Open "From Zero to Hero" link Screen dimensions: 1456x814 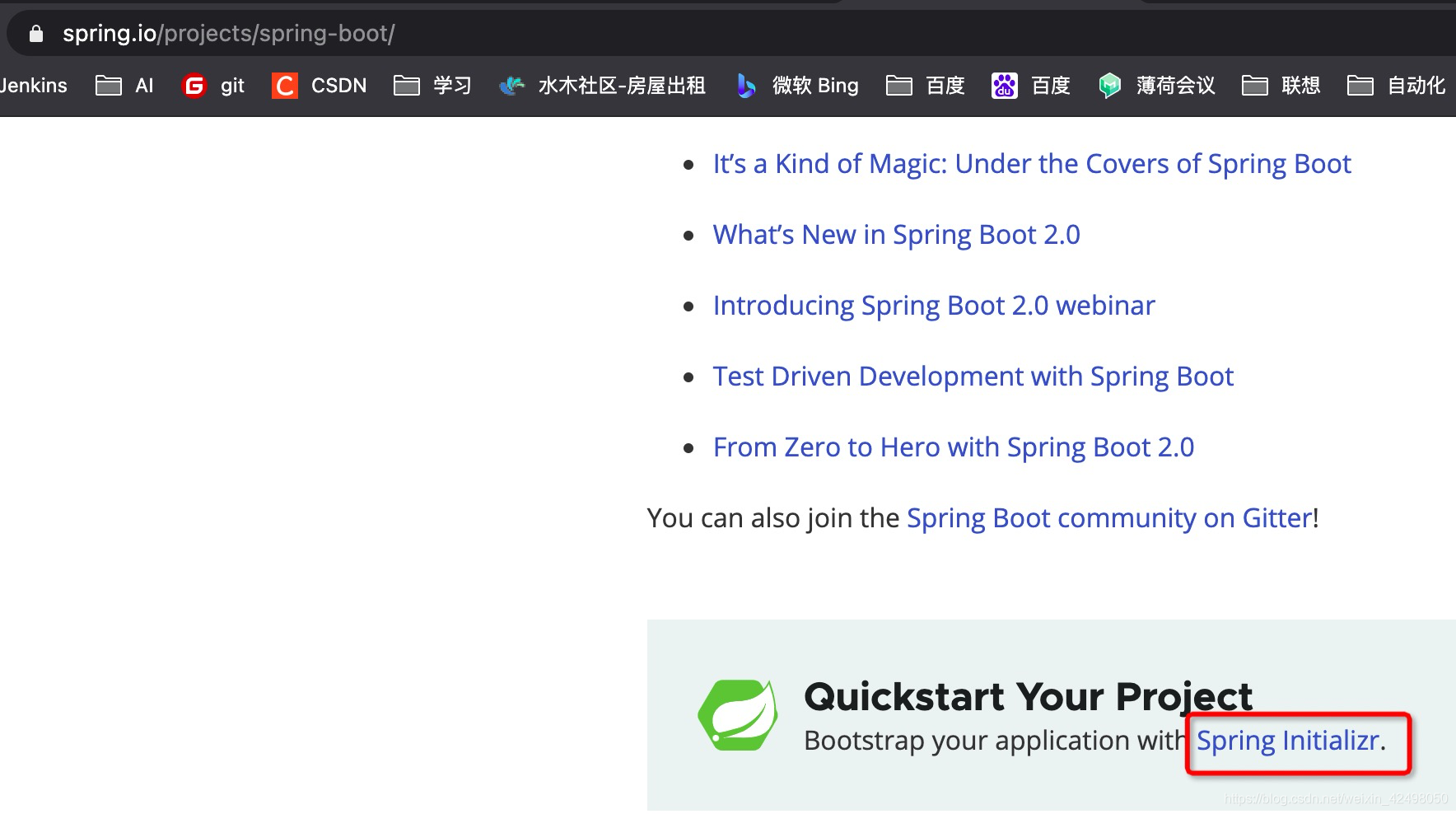[x=953, y=447]
